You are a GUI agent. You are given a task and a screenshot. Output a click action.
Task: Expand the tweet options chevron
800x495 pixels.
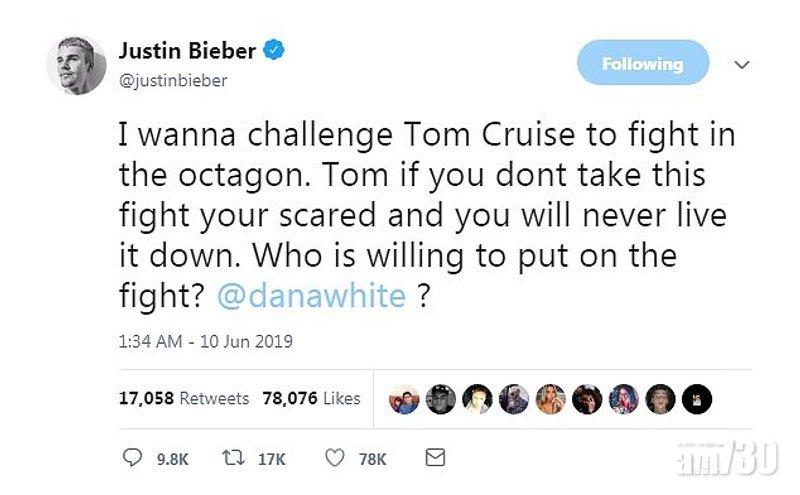point(742,65)
